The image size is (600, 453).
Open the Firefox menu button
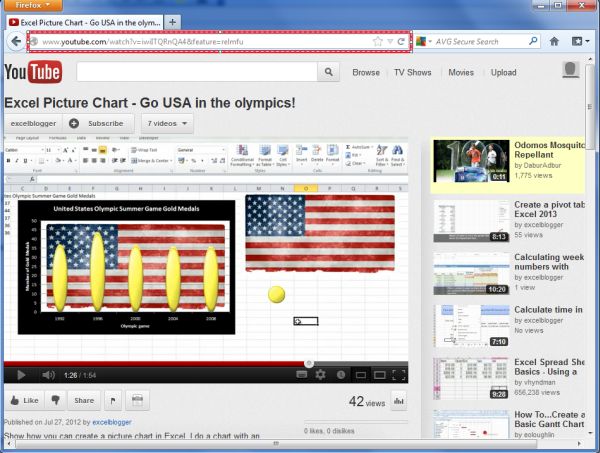[x=32, y=5]
